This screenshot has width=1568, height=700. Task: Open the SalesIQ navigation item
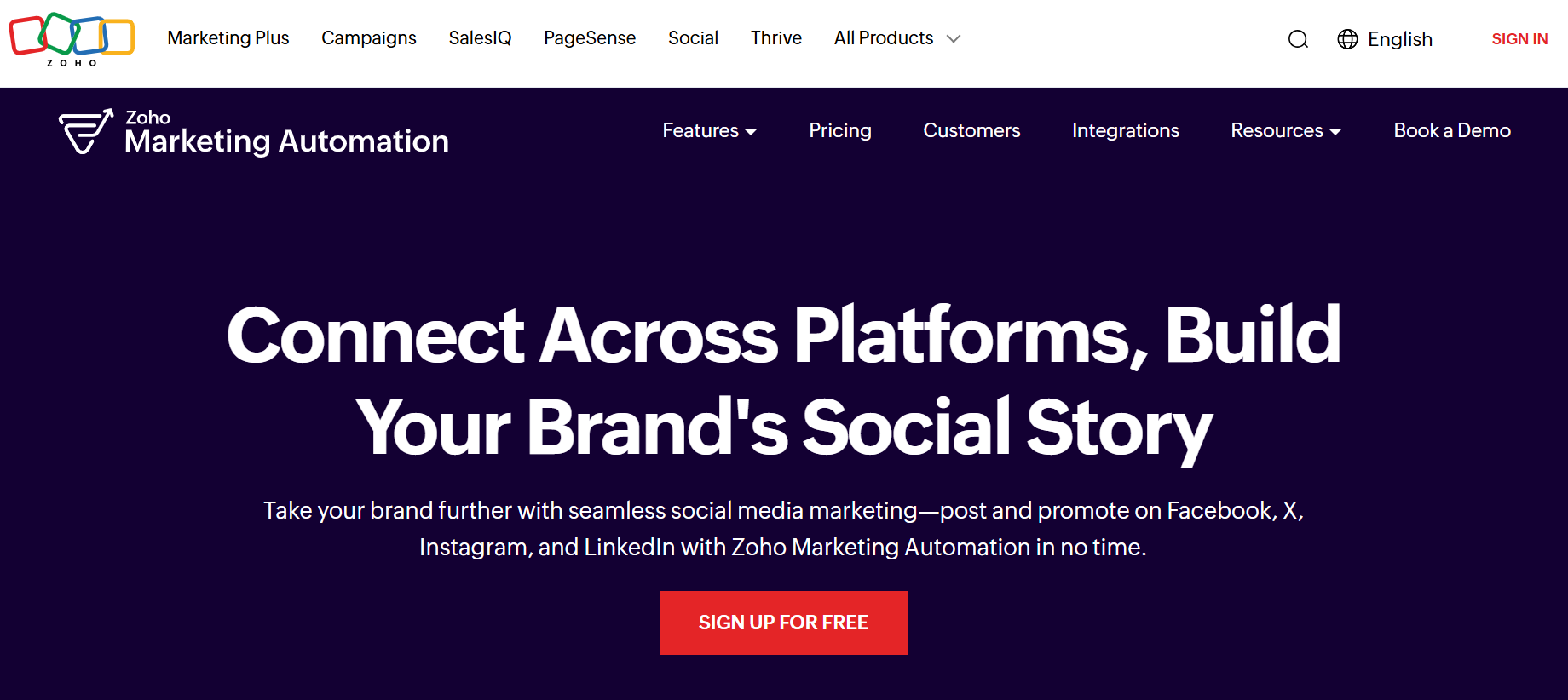pyautogui.click(x=480, y=37)
